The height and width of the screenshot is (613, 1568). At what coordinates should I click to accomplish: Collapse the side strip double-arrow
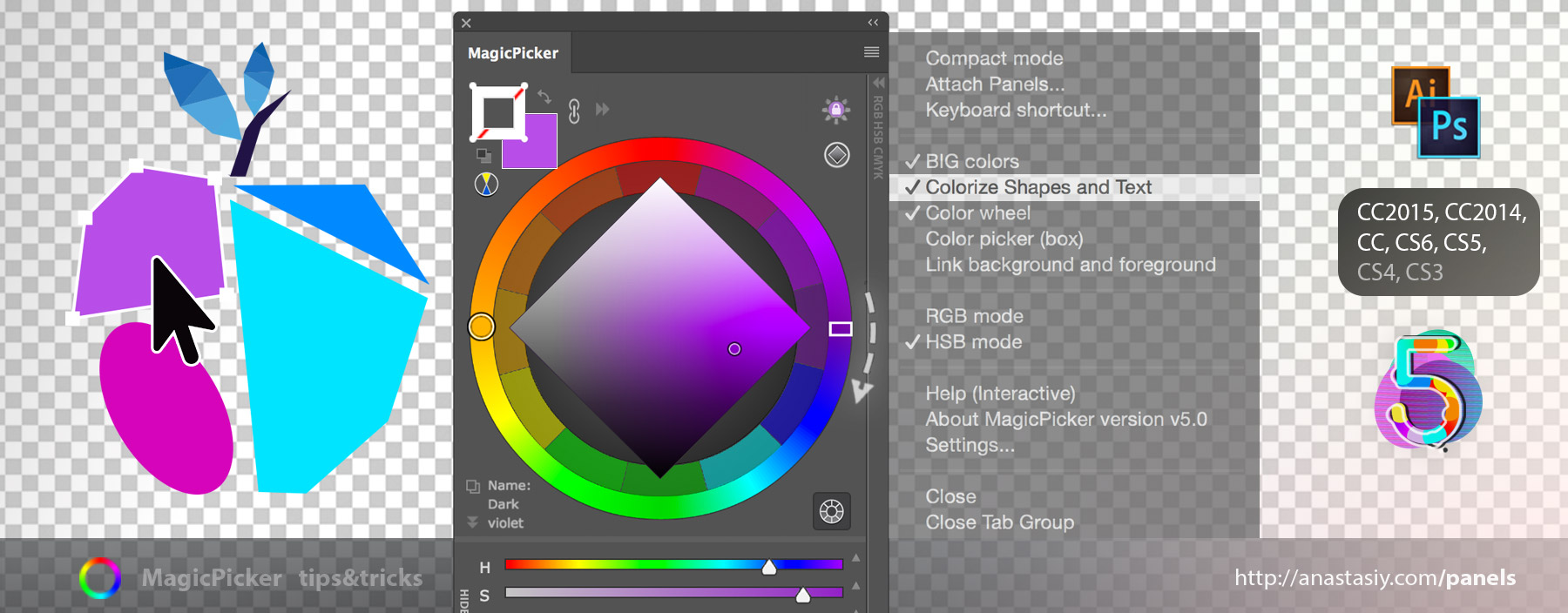(x=878, y=83)
